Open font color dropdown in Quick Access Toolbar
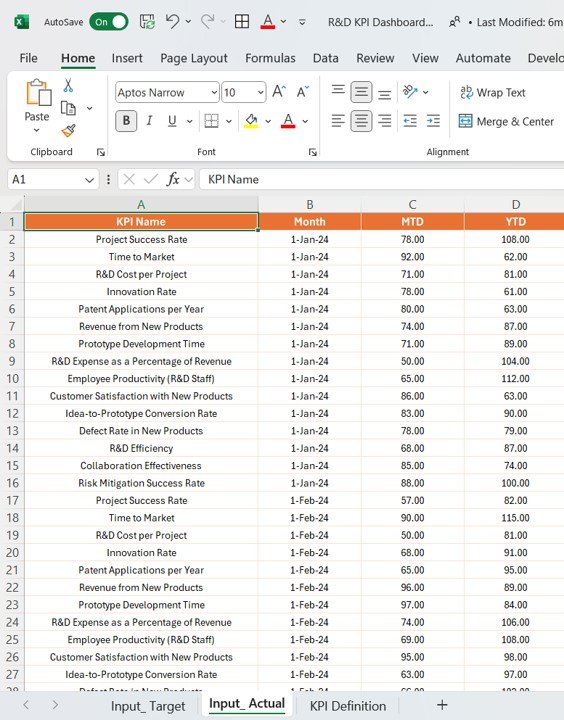This screenshot has height=720, width=564. coord(283,22)
